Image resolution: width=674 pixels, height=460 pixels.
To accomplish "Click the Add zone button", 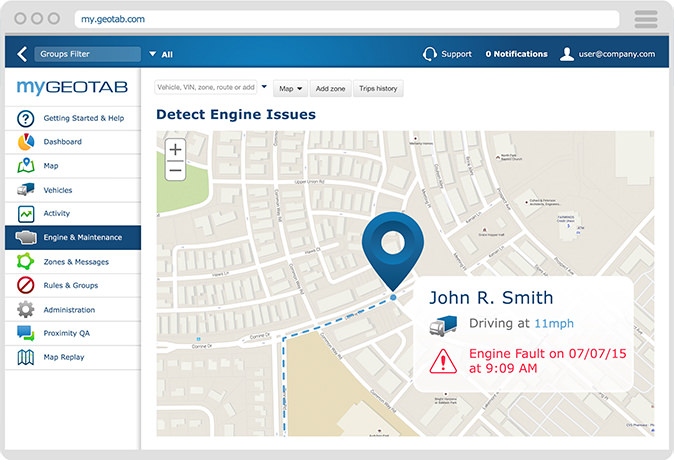I will click(x=331, y=89).
